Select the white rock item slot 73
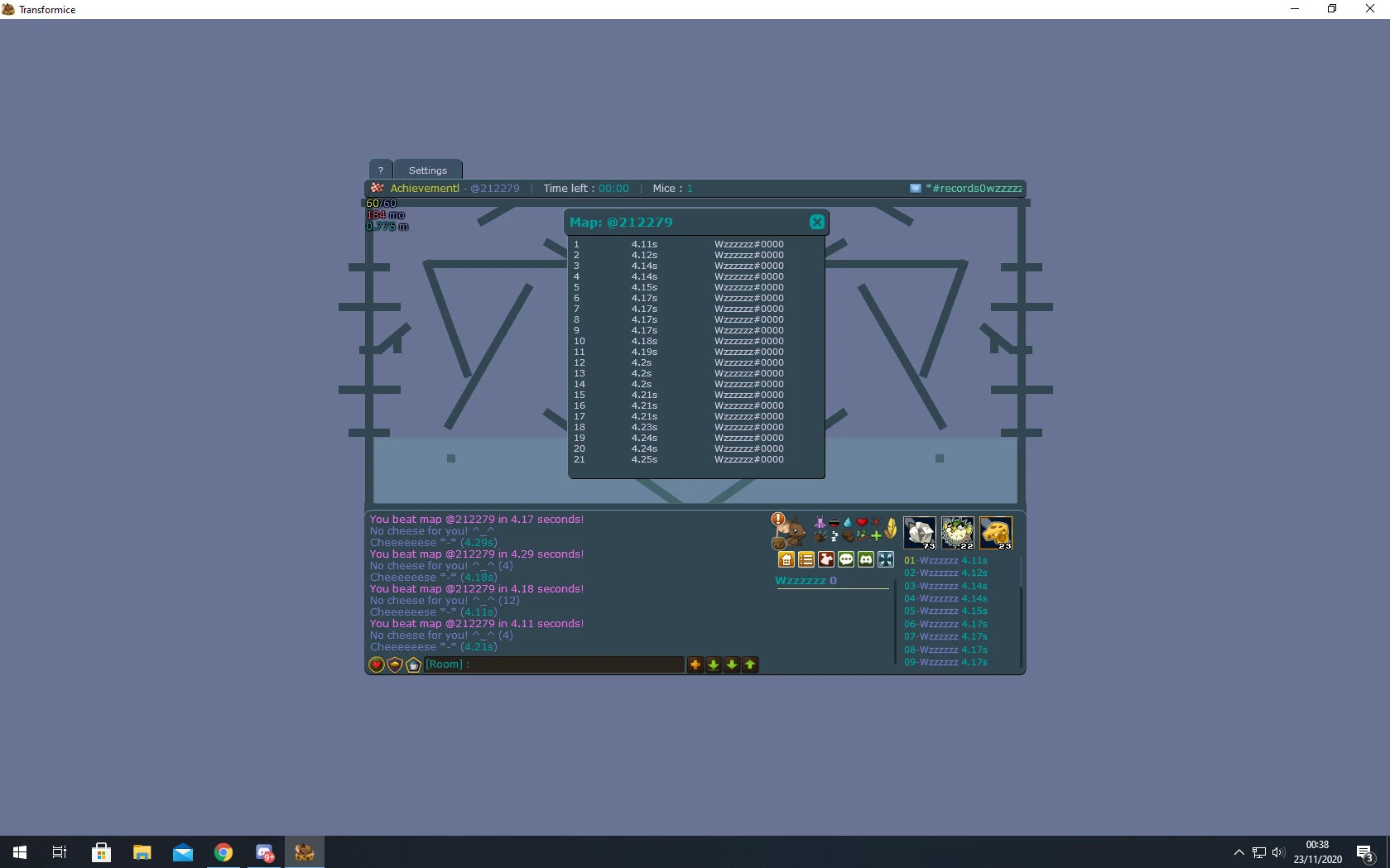Screen dimensions: 1390x868 [x=920, y=533]
